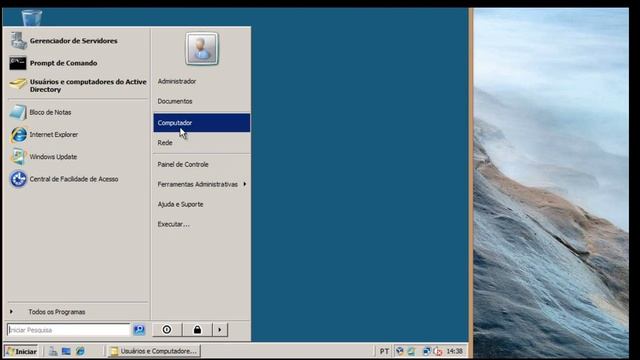
Task: Click Server Manager quick launch icon
Action: pos(53,351)
